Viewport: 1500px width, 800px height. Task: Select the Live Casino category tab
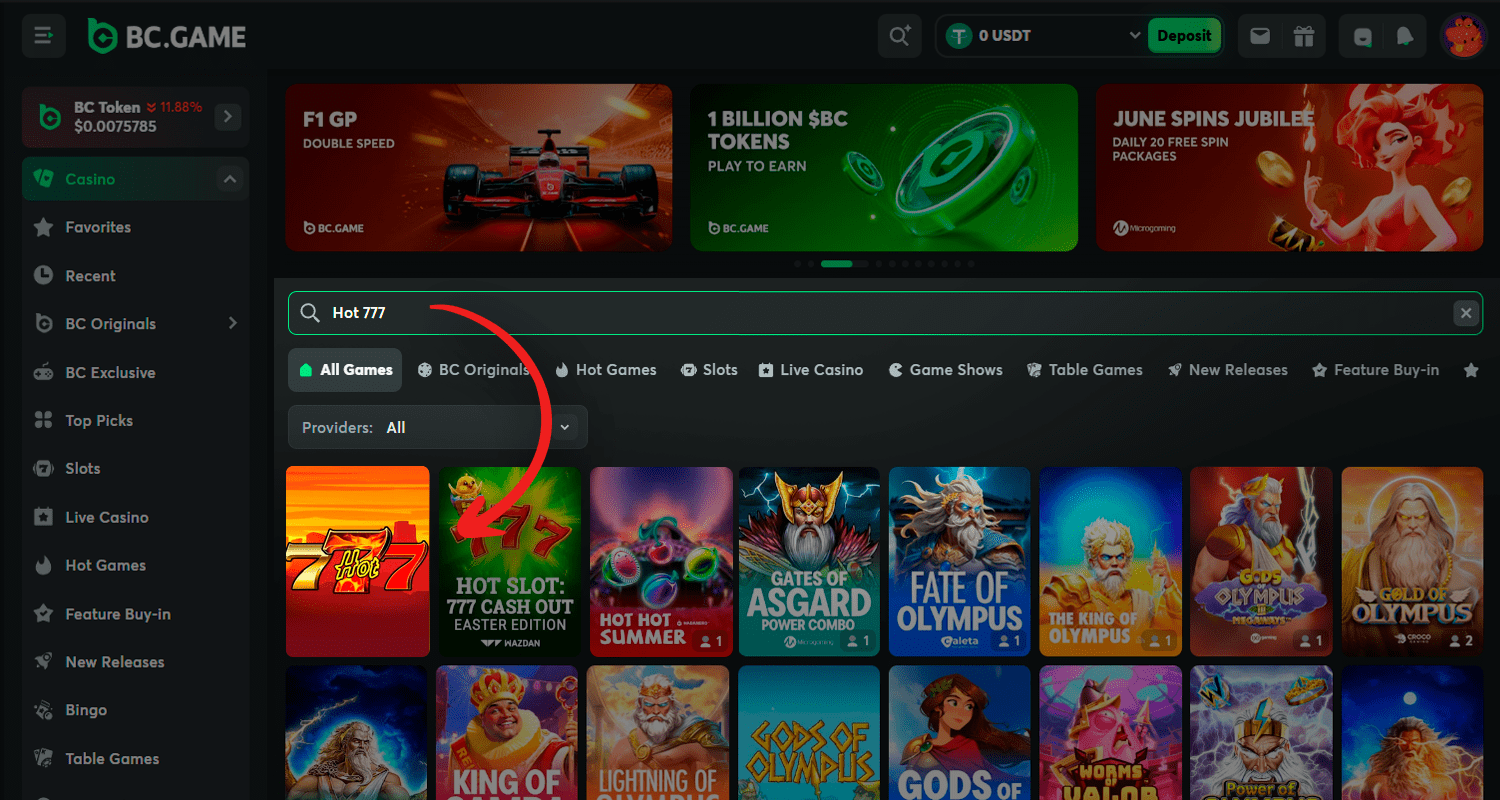pyautogui.click(x=811, y=370)
